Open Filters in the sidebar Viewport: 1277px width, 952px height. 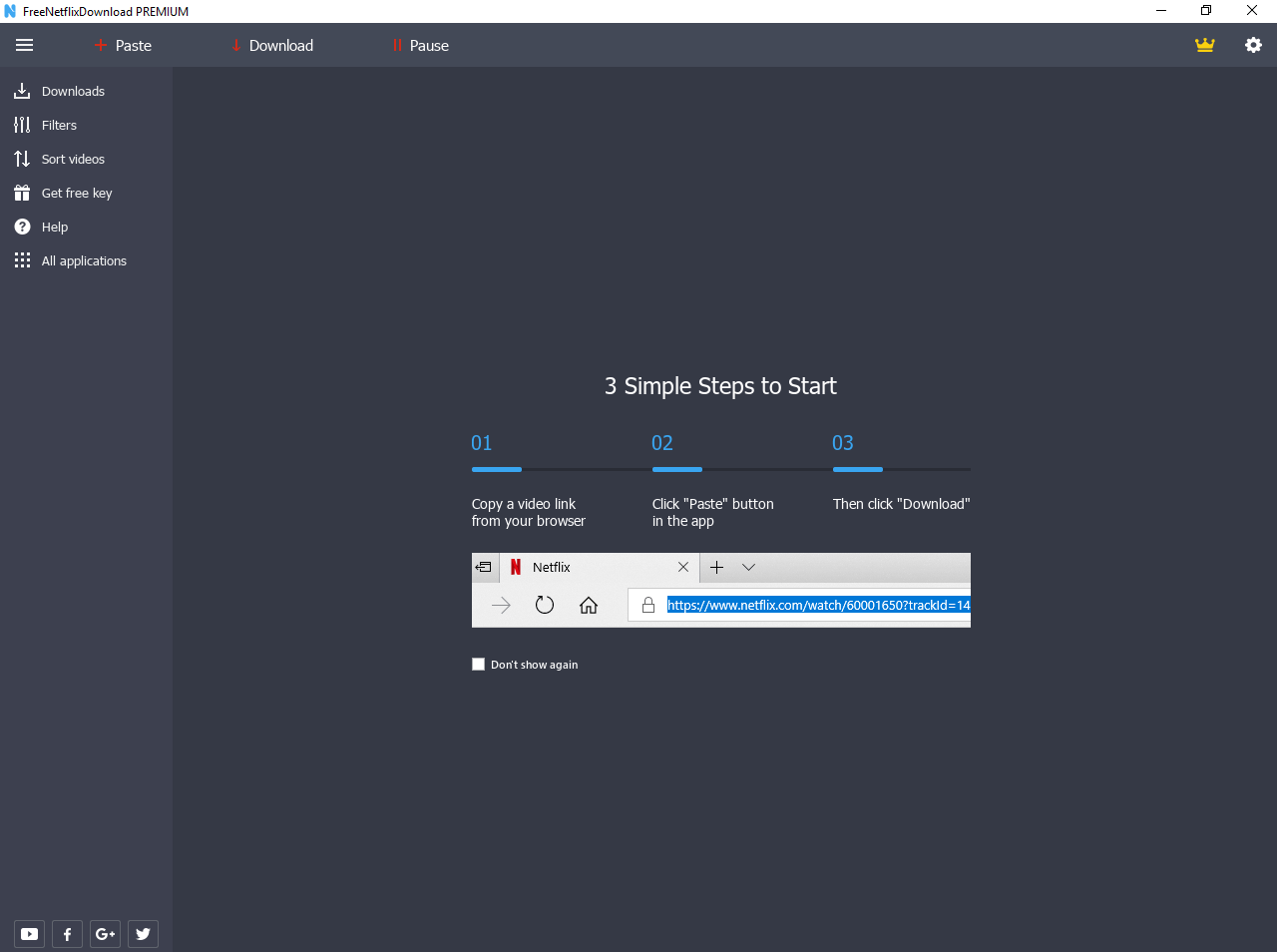59,126
